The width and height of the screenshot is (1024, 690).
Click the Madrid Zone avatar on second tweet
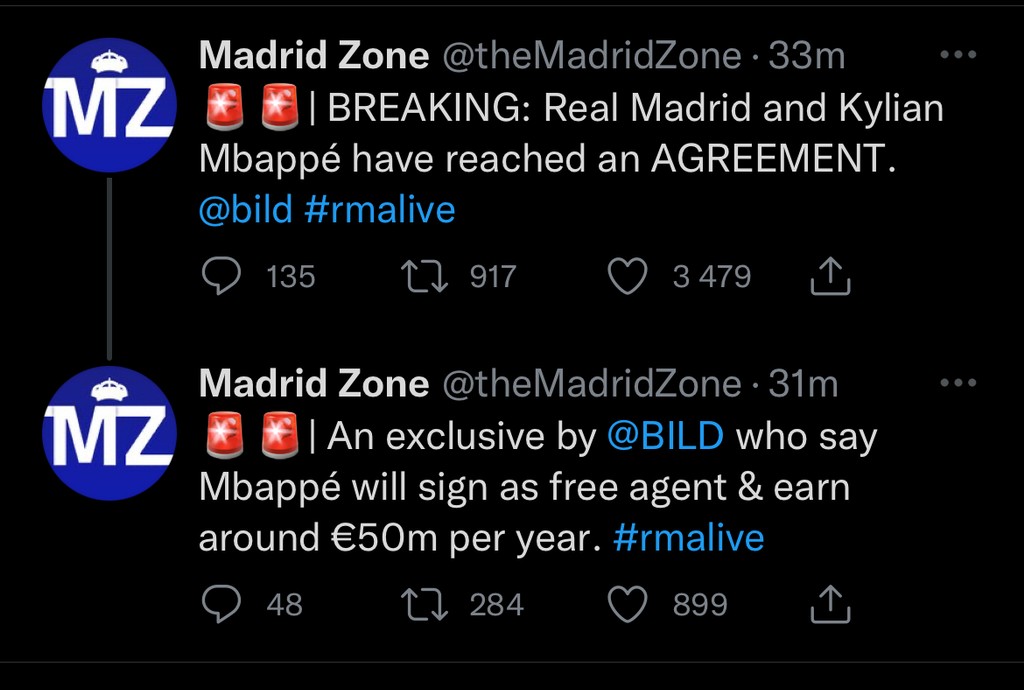(x=109, y=432)
